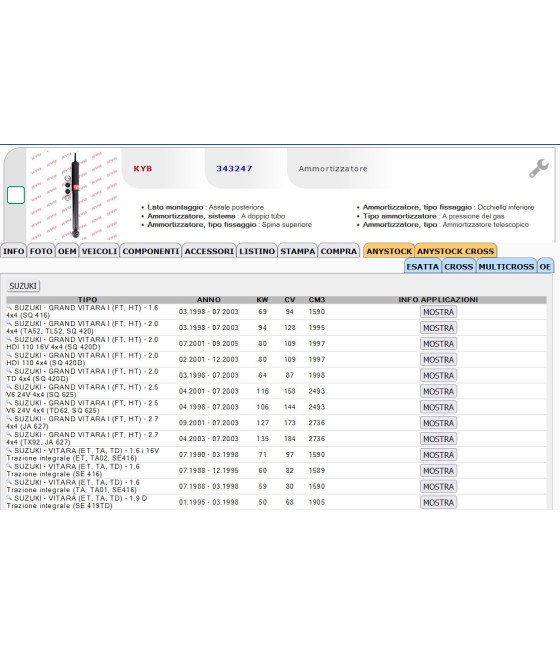This screenshot has height=655, width=560.
Task: Click MOSTRA for Vitara 1.9 D SE 419TD
Action: [438, 503]
